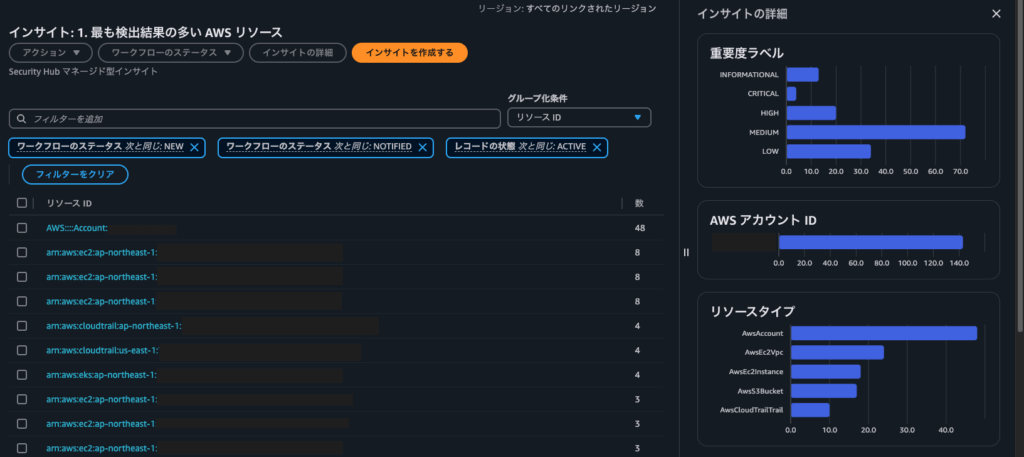
Task: Click the AwsS3Bucket resource type bar
Action: coord(824,391)
